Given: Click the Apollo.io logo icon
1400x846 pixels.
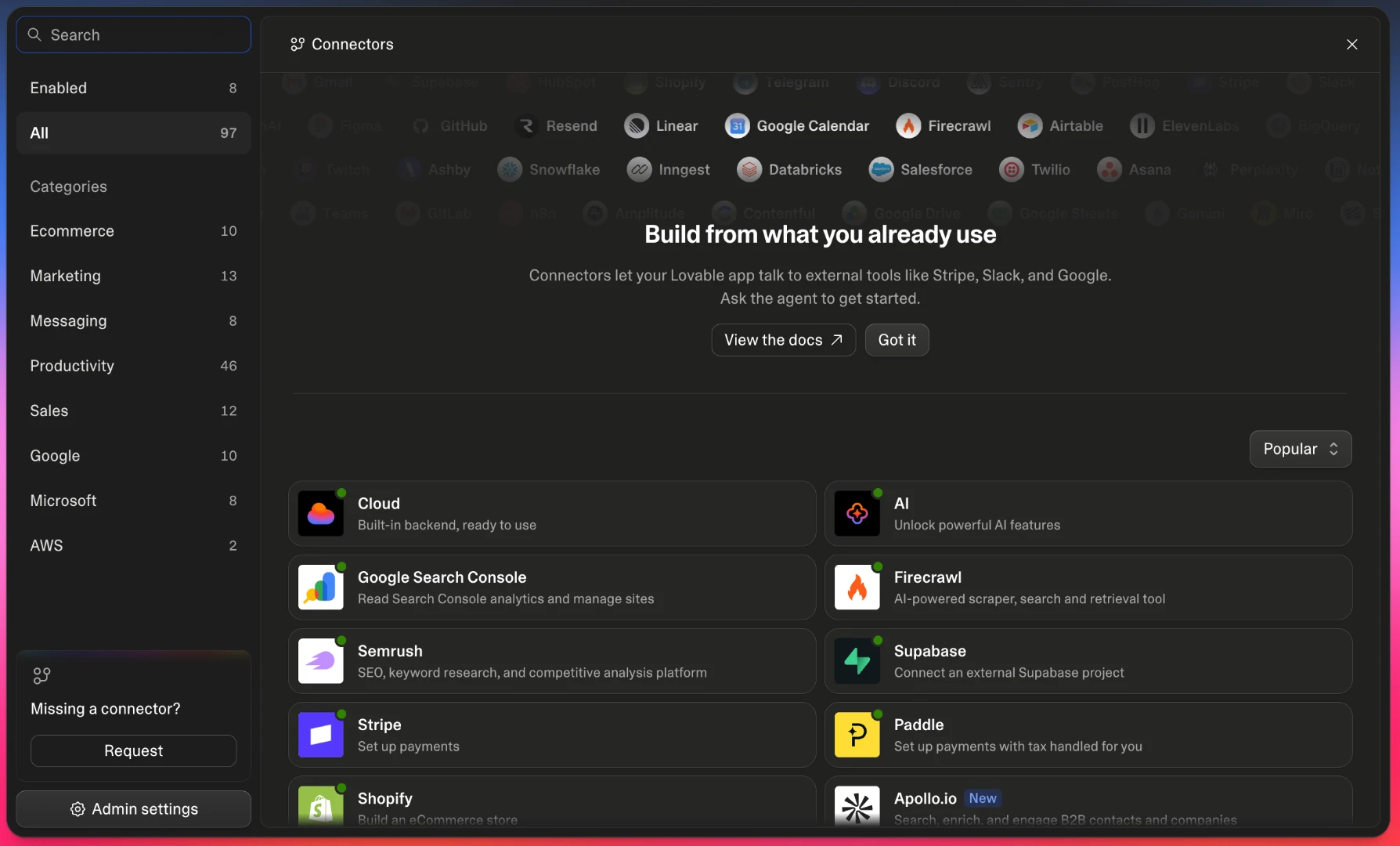Looking at the screenshot, I should 857,806.
